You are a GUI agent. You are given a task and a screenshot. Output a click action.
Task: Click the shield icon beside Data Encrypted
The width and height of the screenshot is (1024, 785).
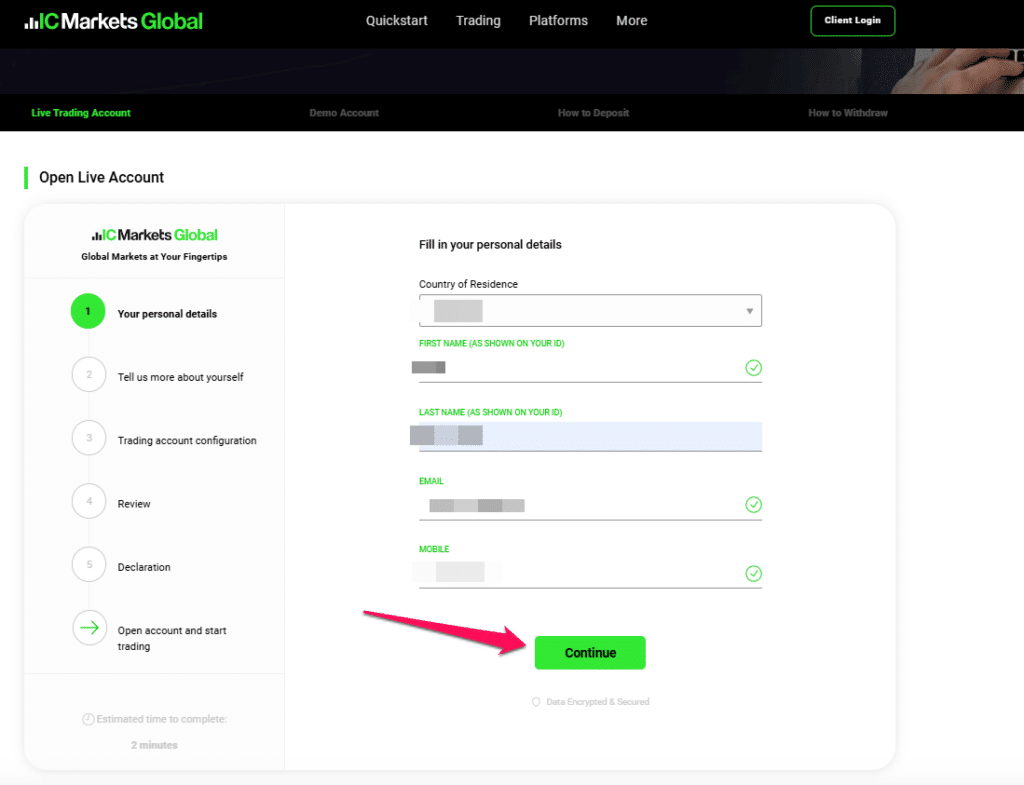(x=536, y=702)
